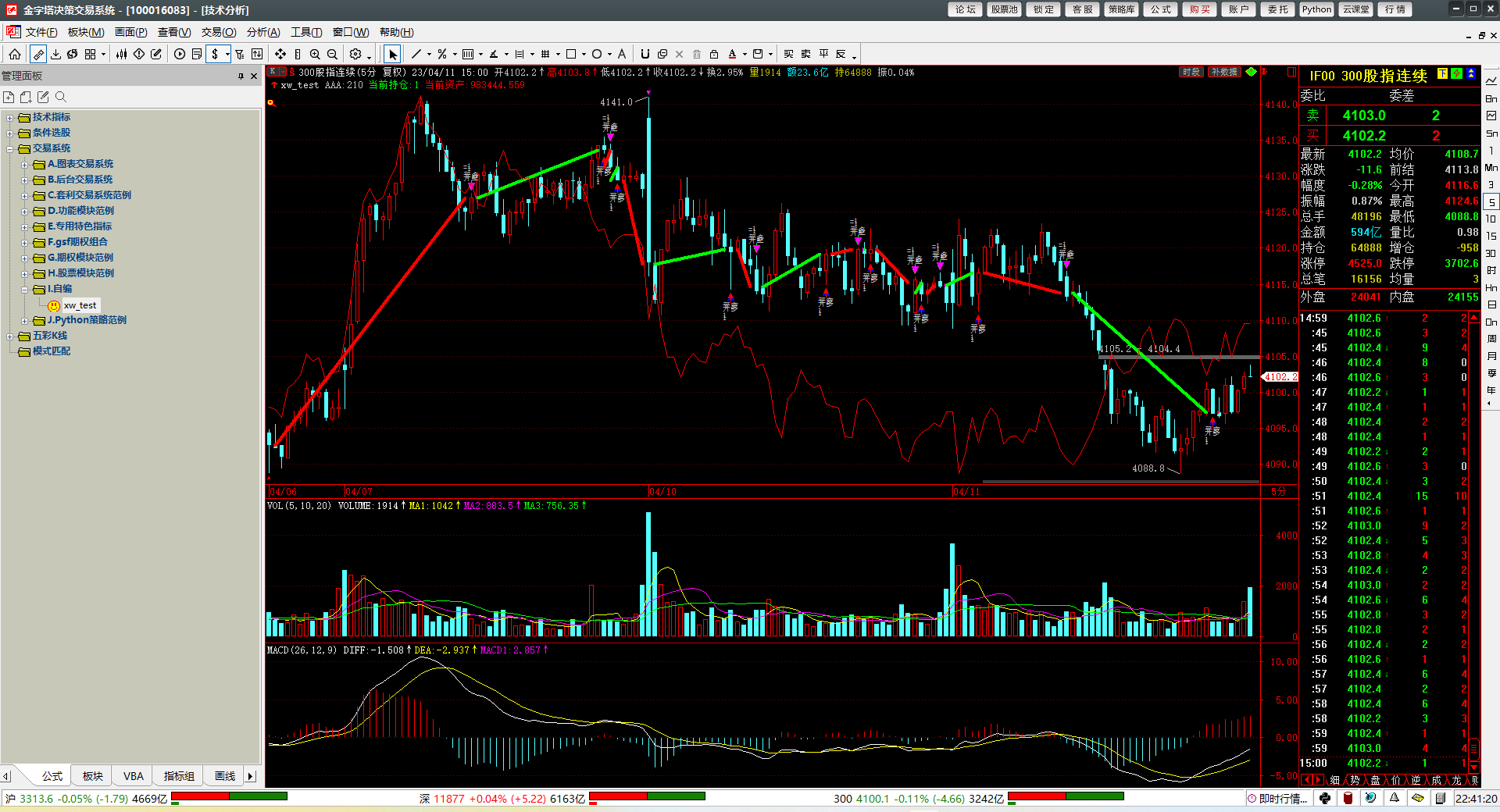Open the 板块(M) menu
Image resolution: width=1500 pixels, height=812 pixels.
(x=86, y=32)
